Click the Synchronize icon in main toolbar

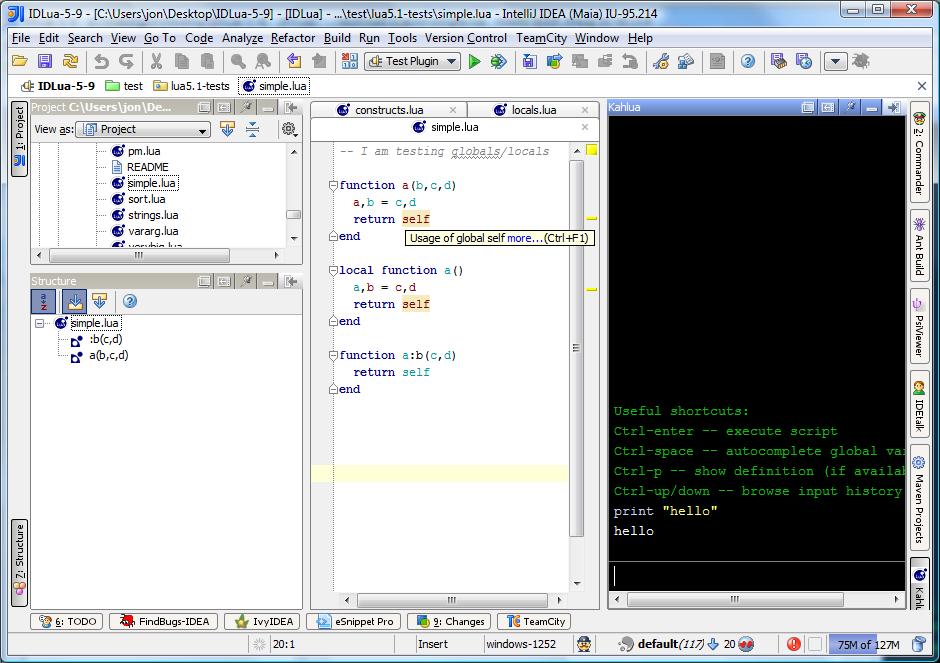[x=71, y=61]
